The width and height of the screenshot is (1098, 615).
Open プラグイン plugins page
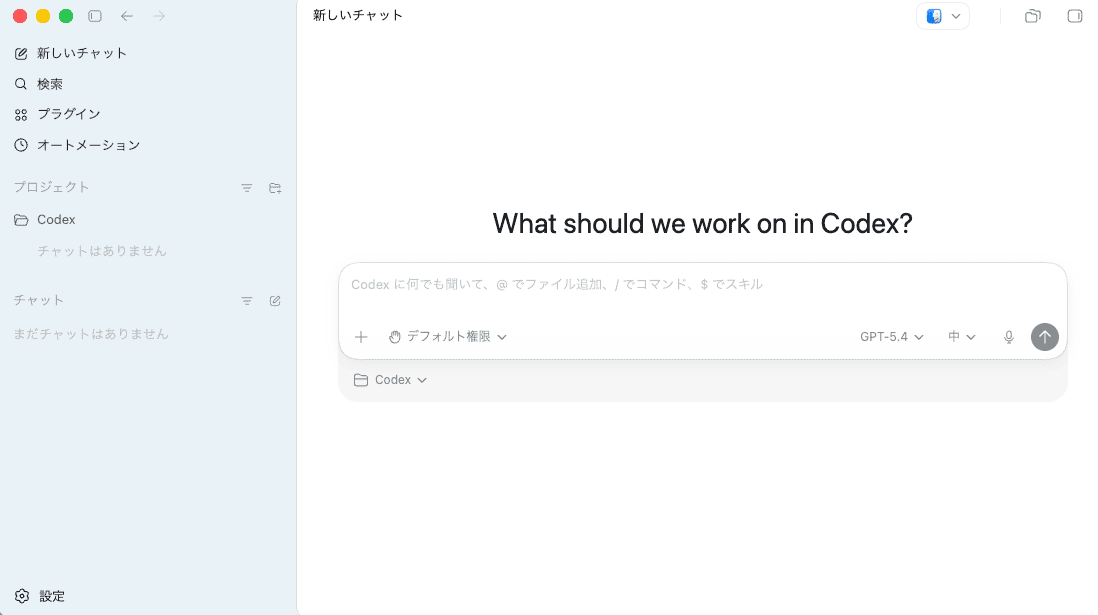coord(57,114)
